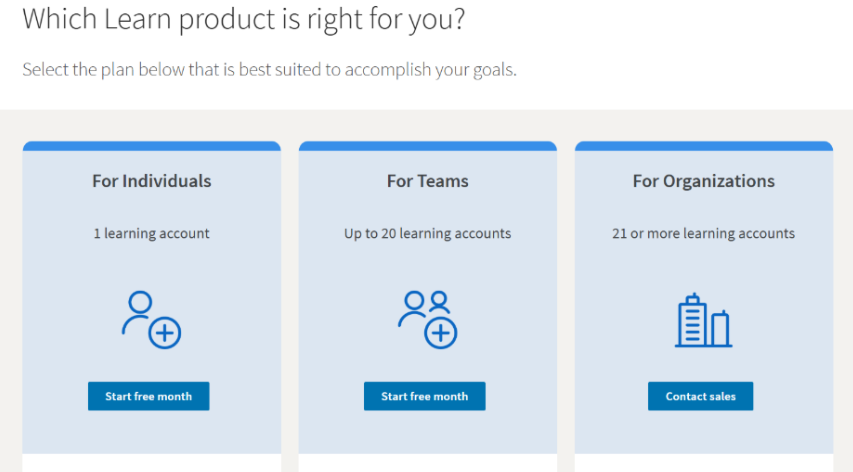853x472 pixels.
Task: Click the blue top bar of Teams card
Action: 428,146
